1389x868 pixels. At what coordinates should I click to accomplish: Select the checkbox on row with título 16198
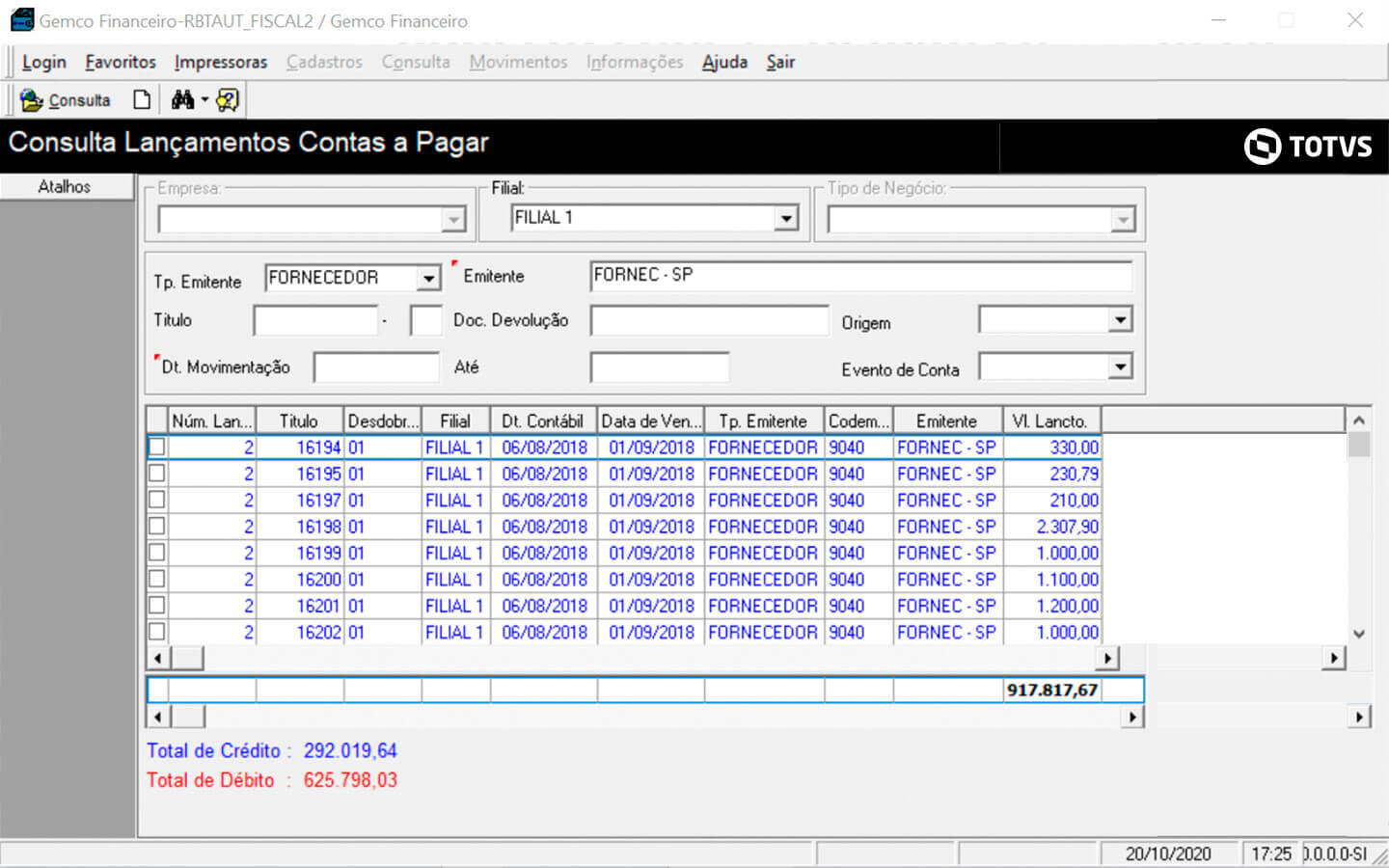[157, 527]
